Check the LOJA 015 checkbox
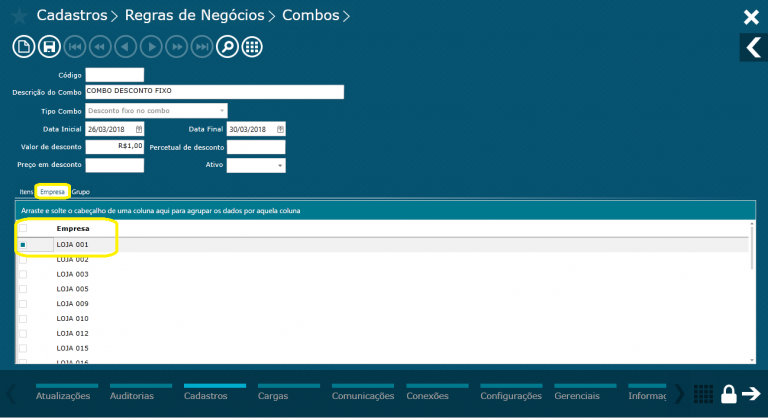 point(23,348)
